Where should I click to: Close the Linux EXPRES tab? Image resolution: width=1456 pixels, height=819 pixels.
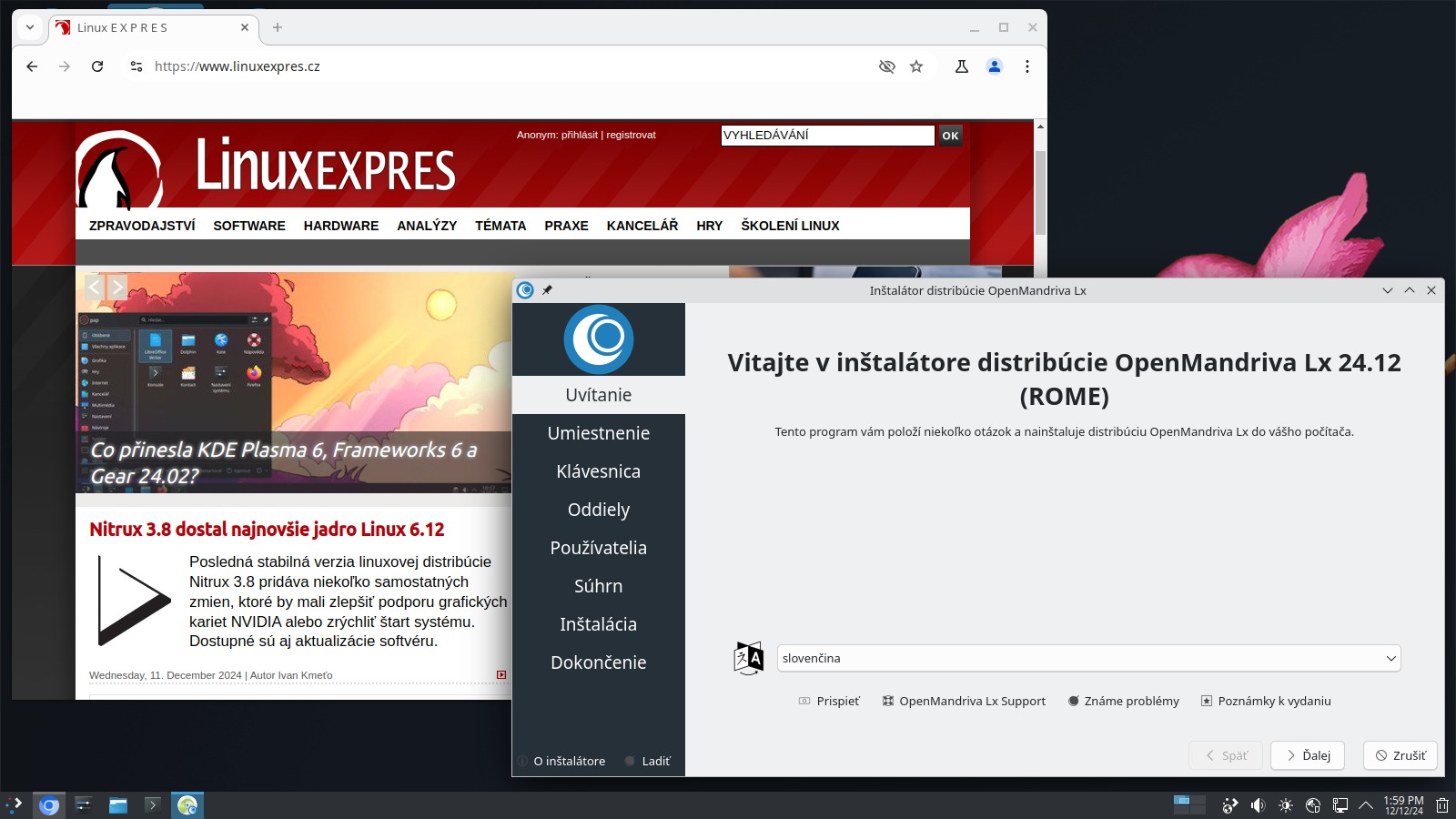click(x=245, y=27)
